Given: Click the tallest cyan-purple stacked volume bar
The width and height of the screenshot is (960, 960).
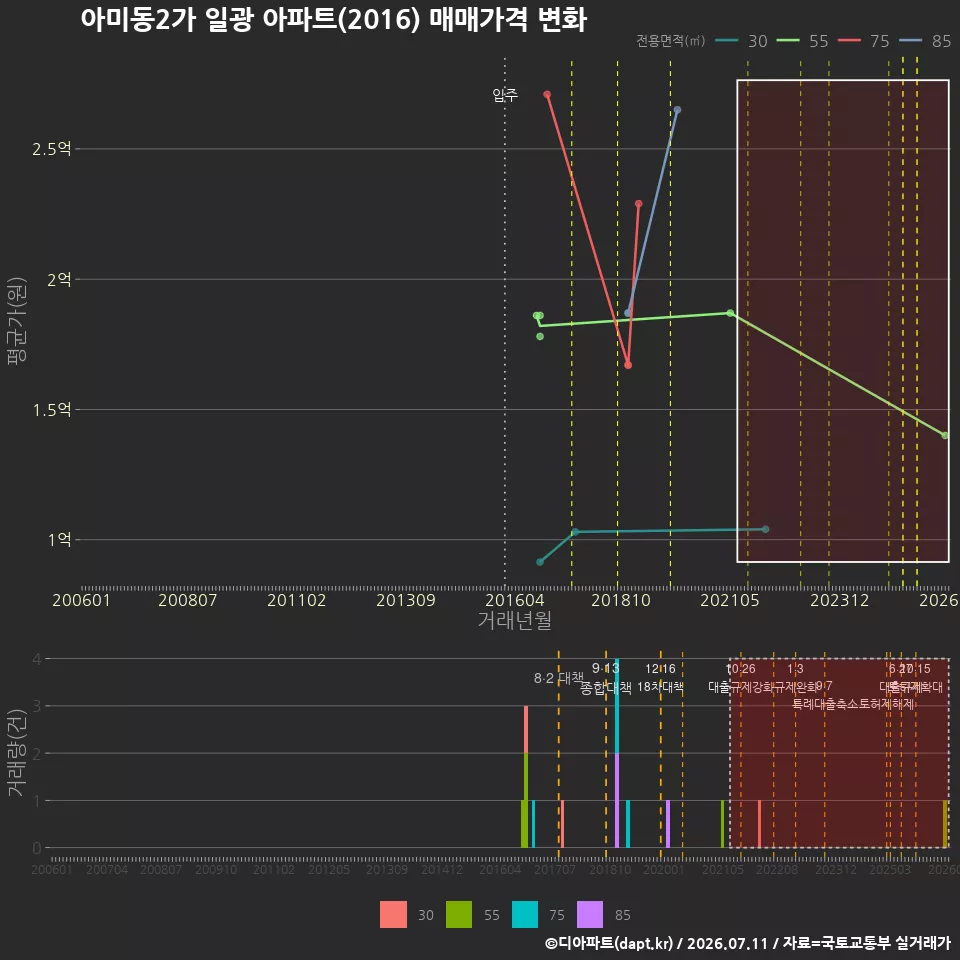Looking at the screenshot, I should coord(617,753).
